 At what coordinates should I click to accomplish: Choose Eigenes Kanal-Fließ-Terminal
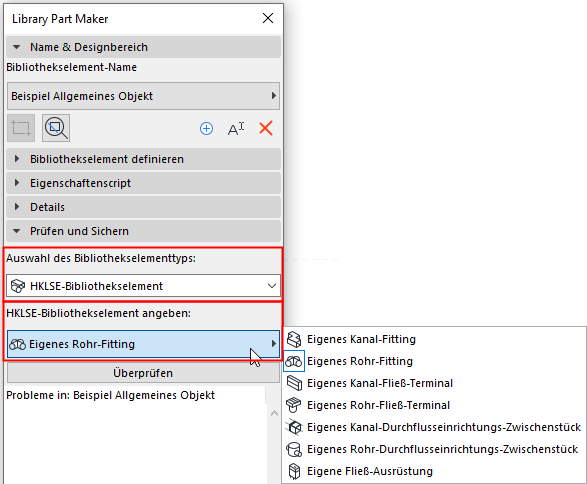coord(434,383)
